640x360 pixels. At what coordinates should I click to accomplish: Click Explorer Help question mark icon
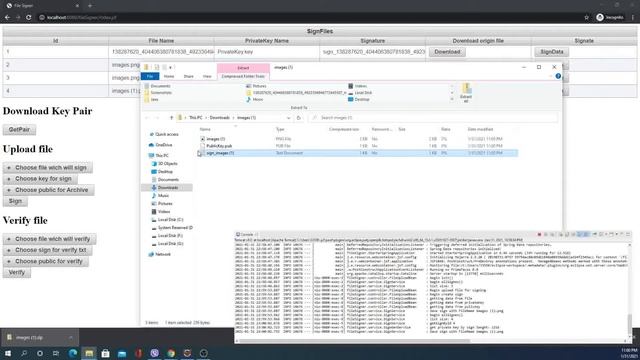[x=558, y=76]
